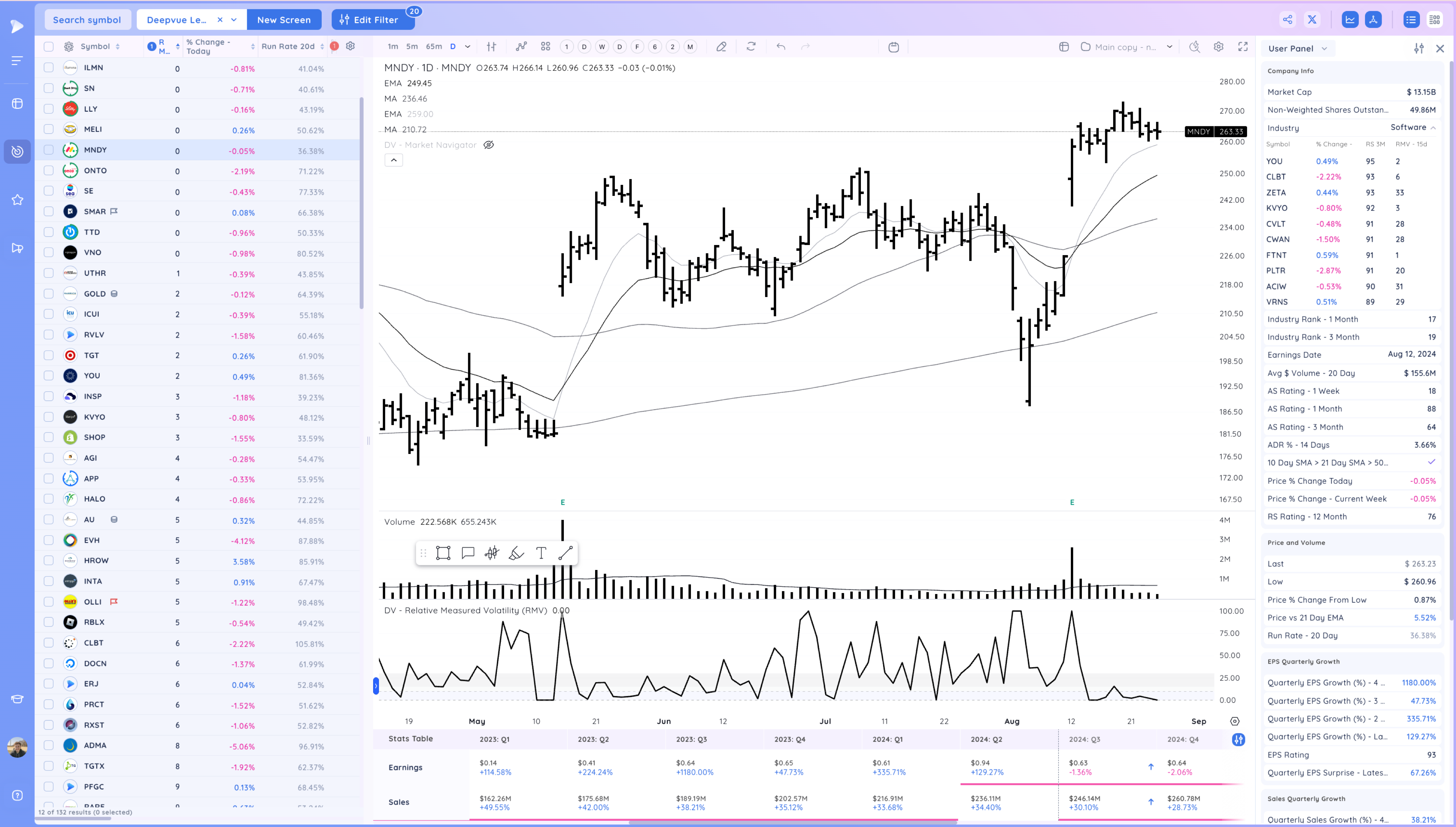Viewport: 1456px width, 827px height.
Task: Toggle Market Navigator indicator visibility eye
Action: tap(488, 145)
